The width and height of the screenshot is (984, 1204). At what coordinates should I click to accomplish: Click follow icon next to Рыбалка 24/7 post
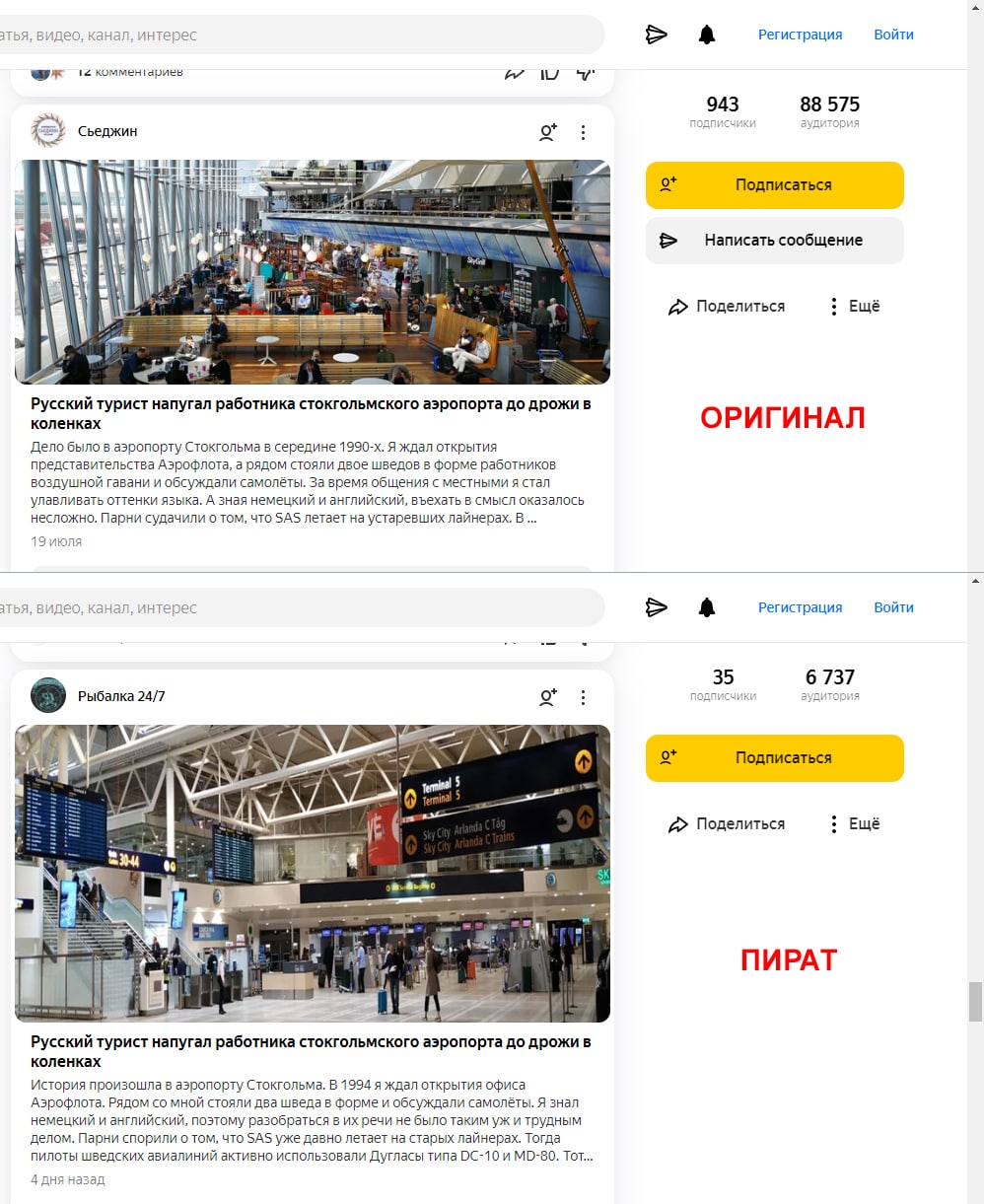(548, 697)
